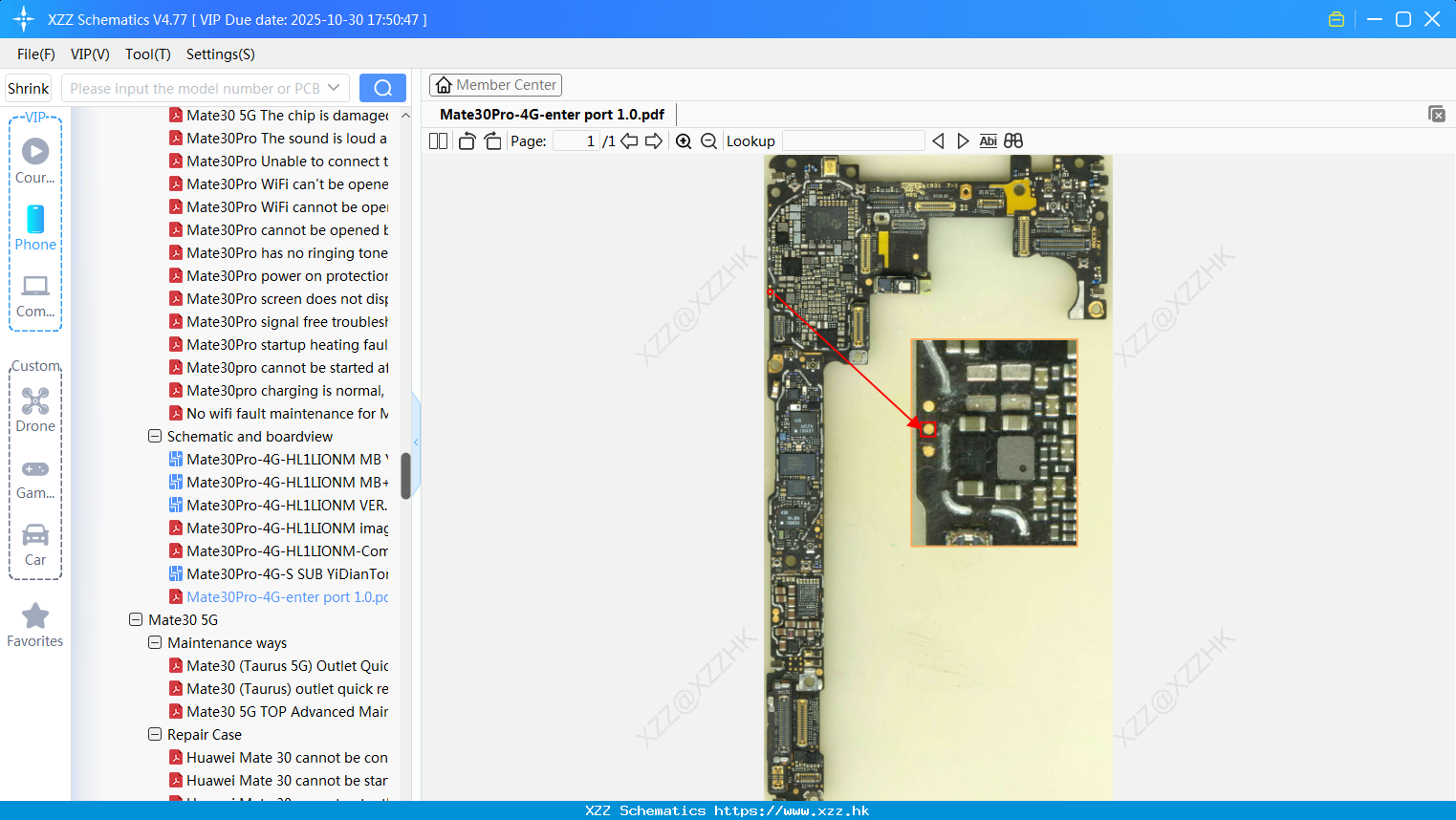
Task: Toggle the two-page view icon
Action: [438, 141]
